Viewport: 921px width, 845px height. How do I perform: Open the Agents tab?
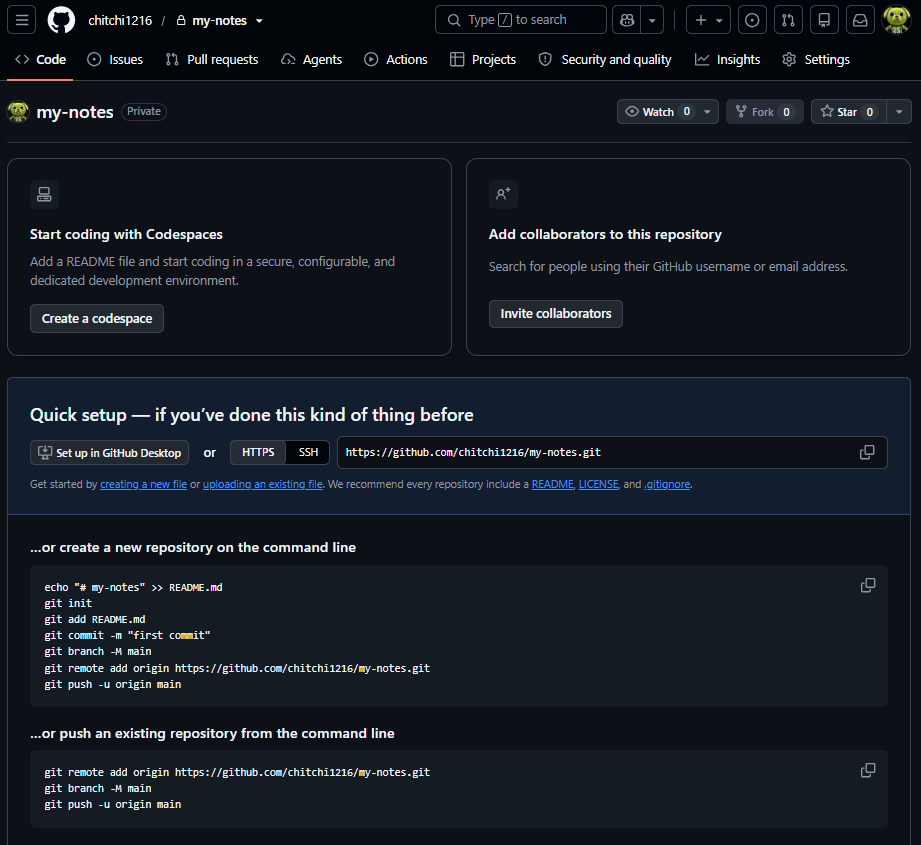[312, 59]
